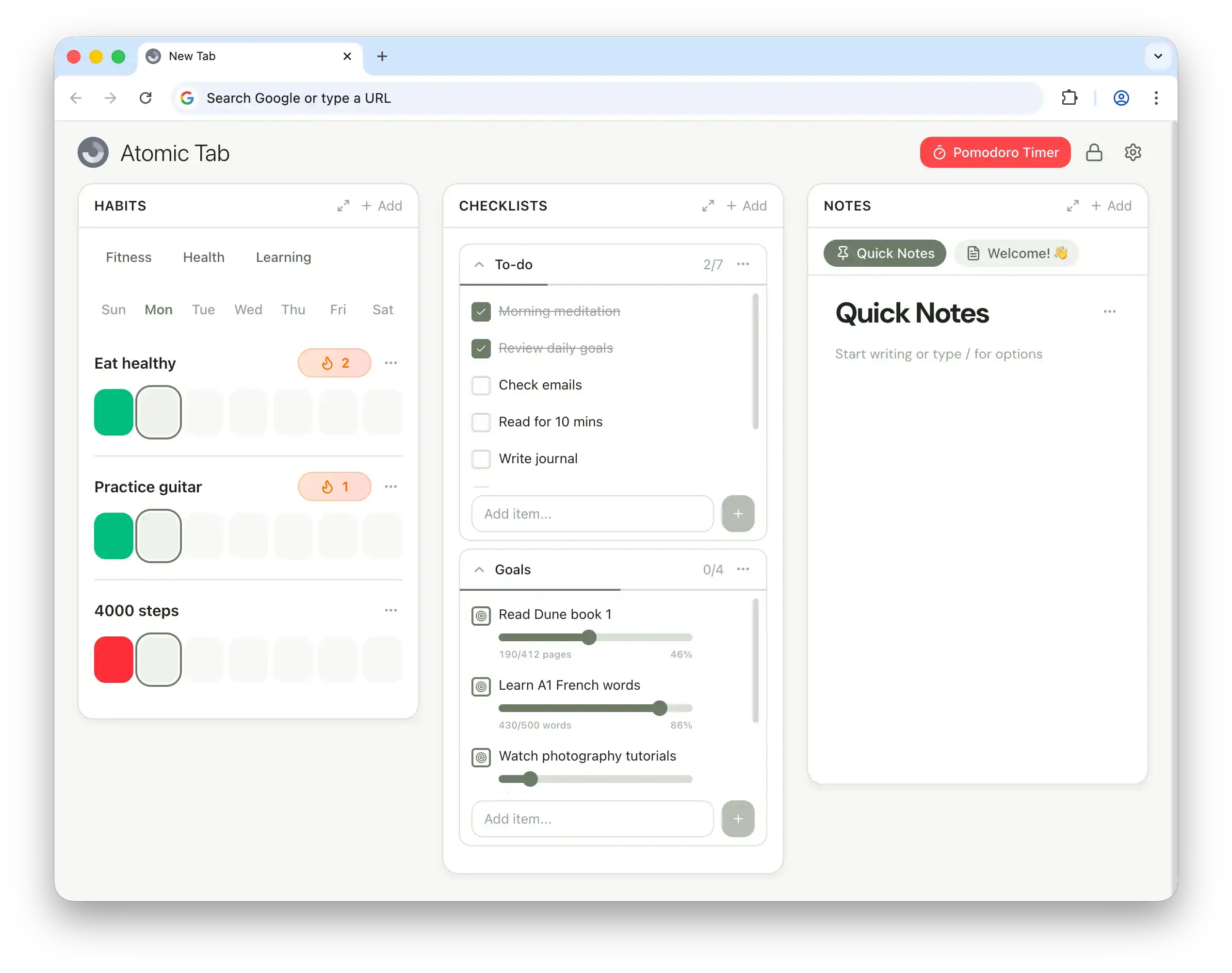The height and width of the screenshot is (973, 1232).
Task: Open the Quick Notes options menu
Action: pos(1110,311)
